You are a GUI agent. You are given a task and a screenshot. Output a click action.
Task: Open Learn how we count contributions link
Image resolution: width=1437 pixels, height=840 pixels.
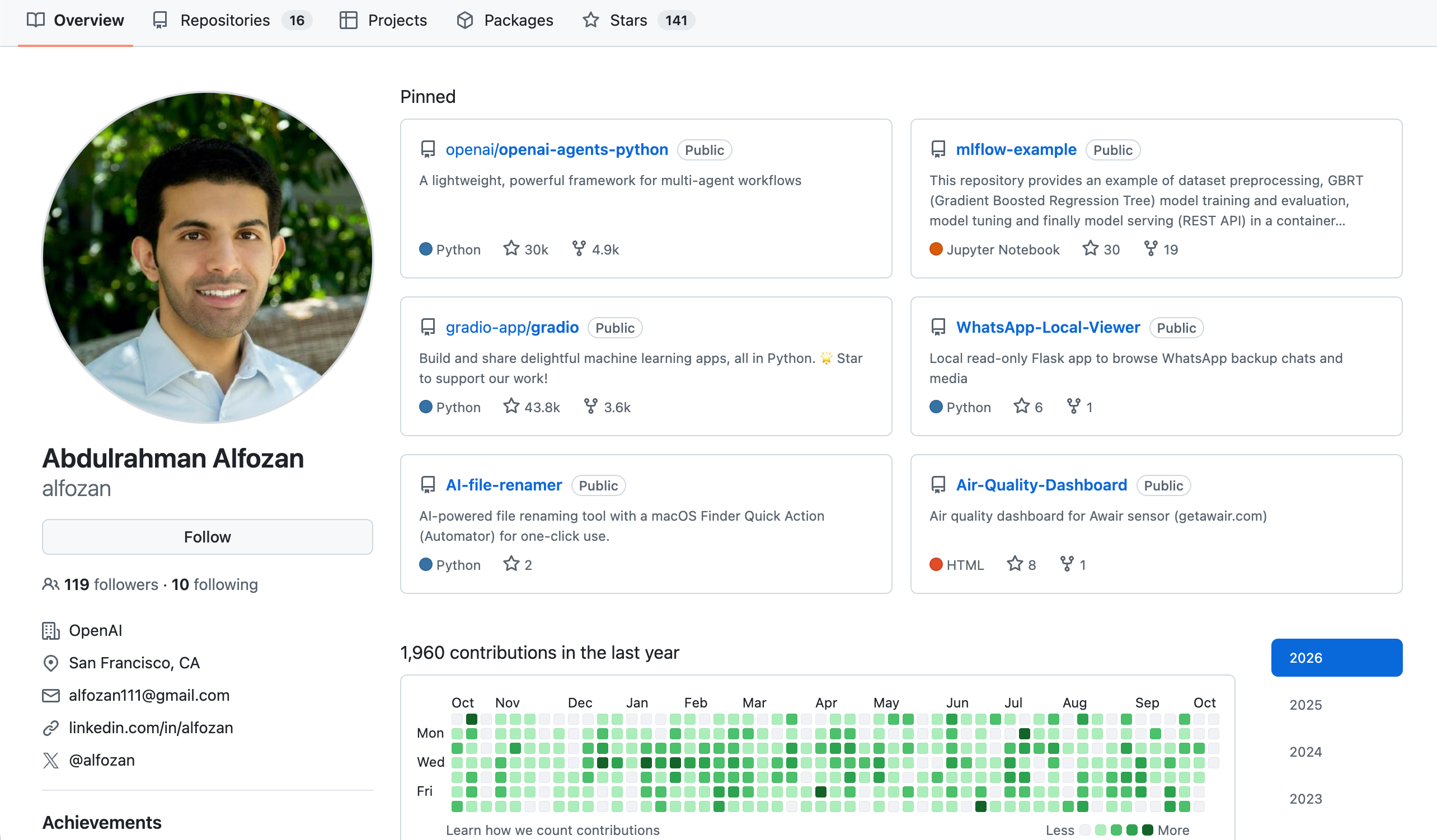click(x=552, y=830)
